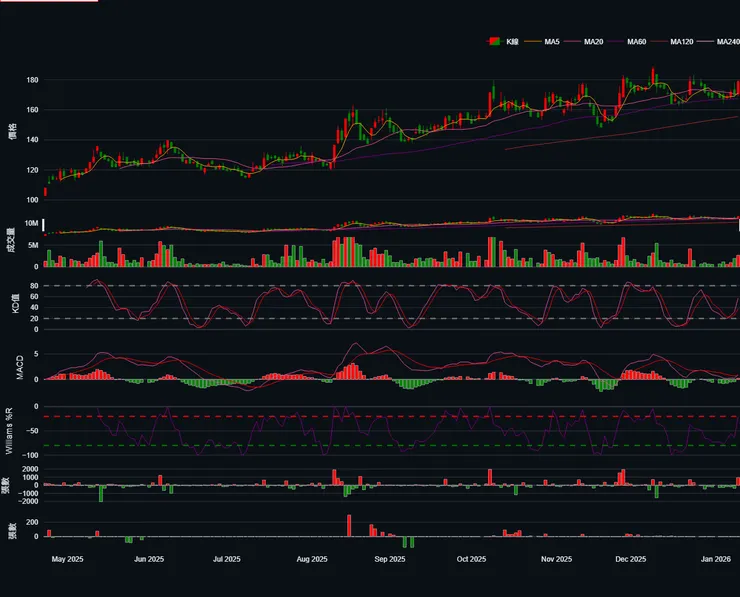Toggle the MA240 legend entry
This screenshot has width=740, height=597.
[719, 42]
